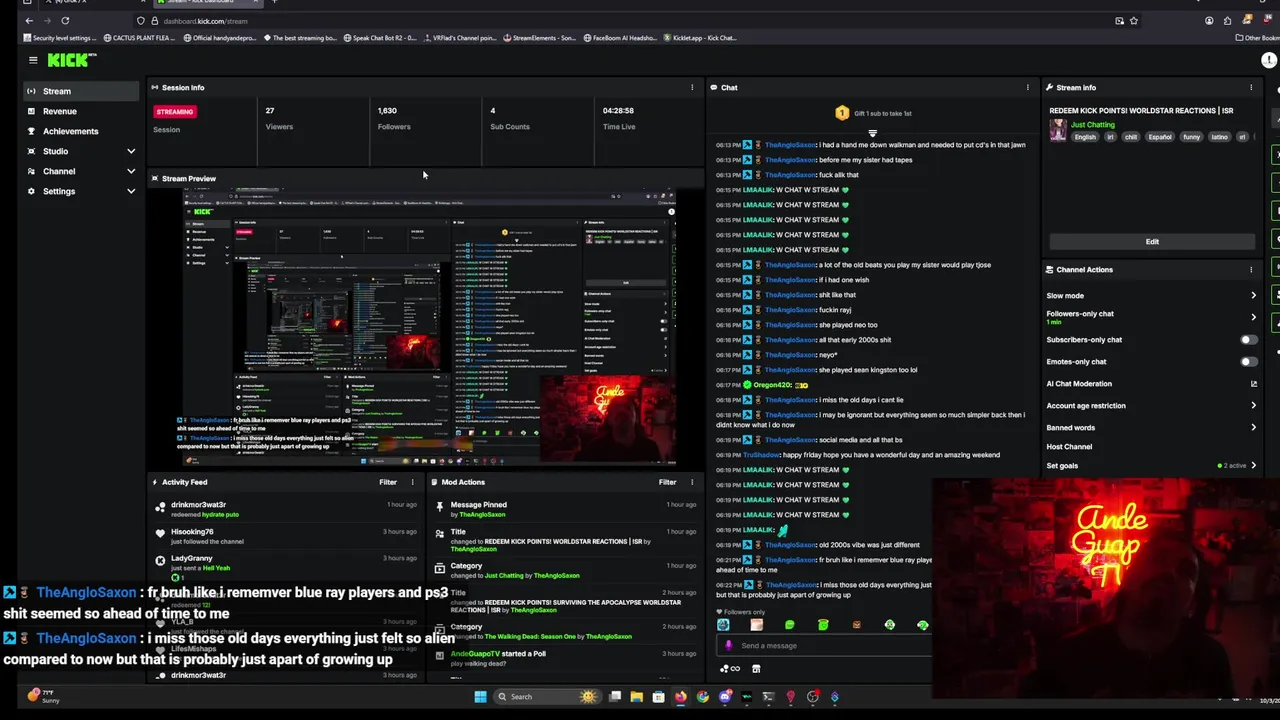Select the Español stream tag

[1159, 137]
